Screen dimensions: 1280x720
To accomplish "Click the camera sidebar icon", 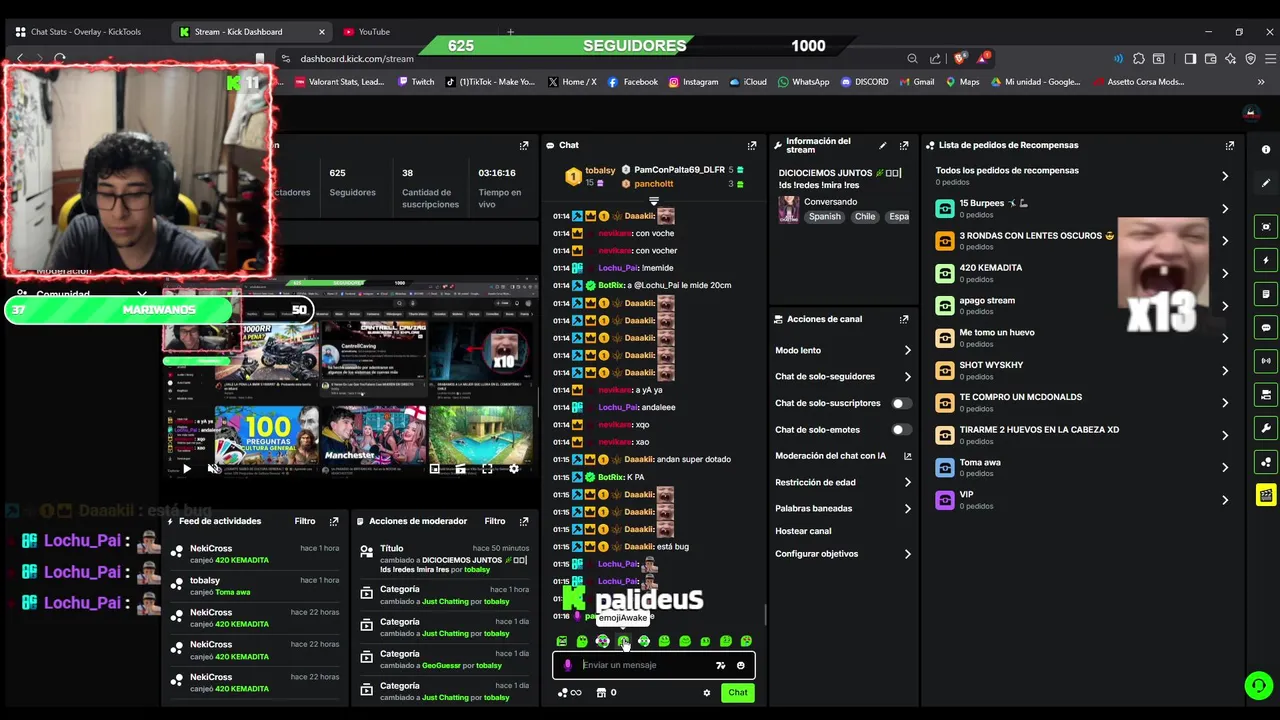I will 1266,394.
